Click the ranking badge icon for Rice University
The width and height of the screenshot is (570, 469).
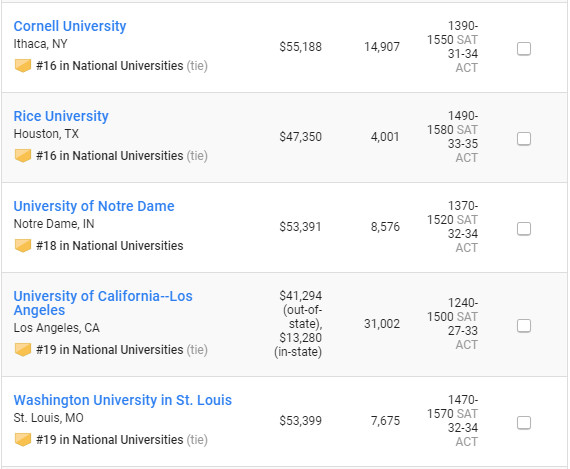click(23, 156)
